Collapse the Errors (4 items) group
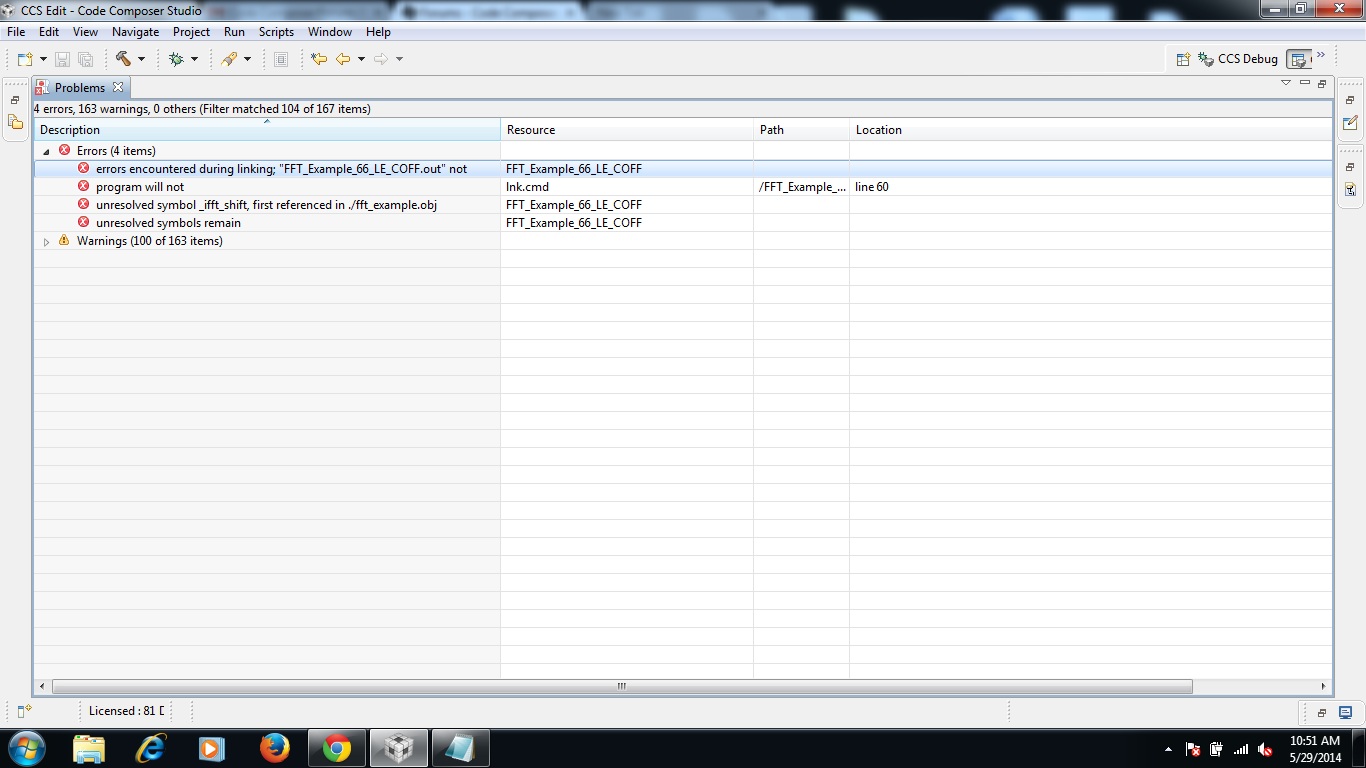Screen dimensions: 1366x768 [x=46, y=152]
